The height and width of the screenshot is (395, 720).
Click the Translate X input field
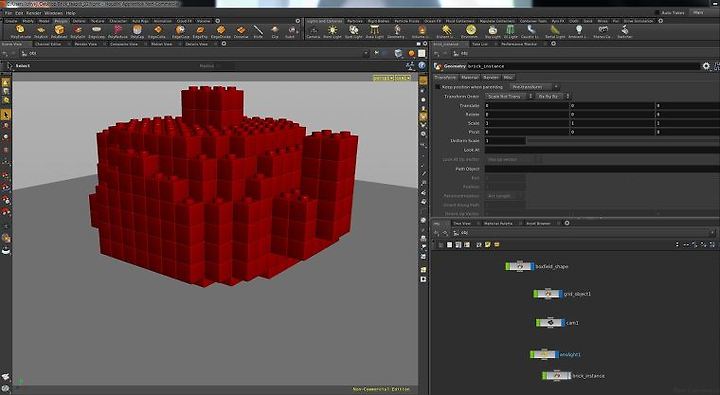click(527, 106)
